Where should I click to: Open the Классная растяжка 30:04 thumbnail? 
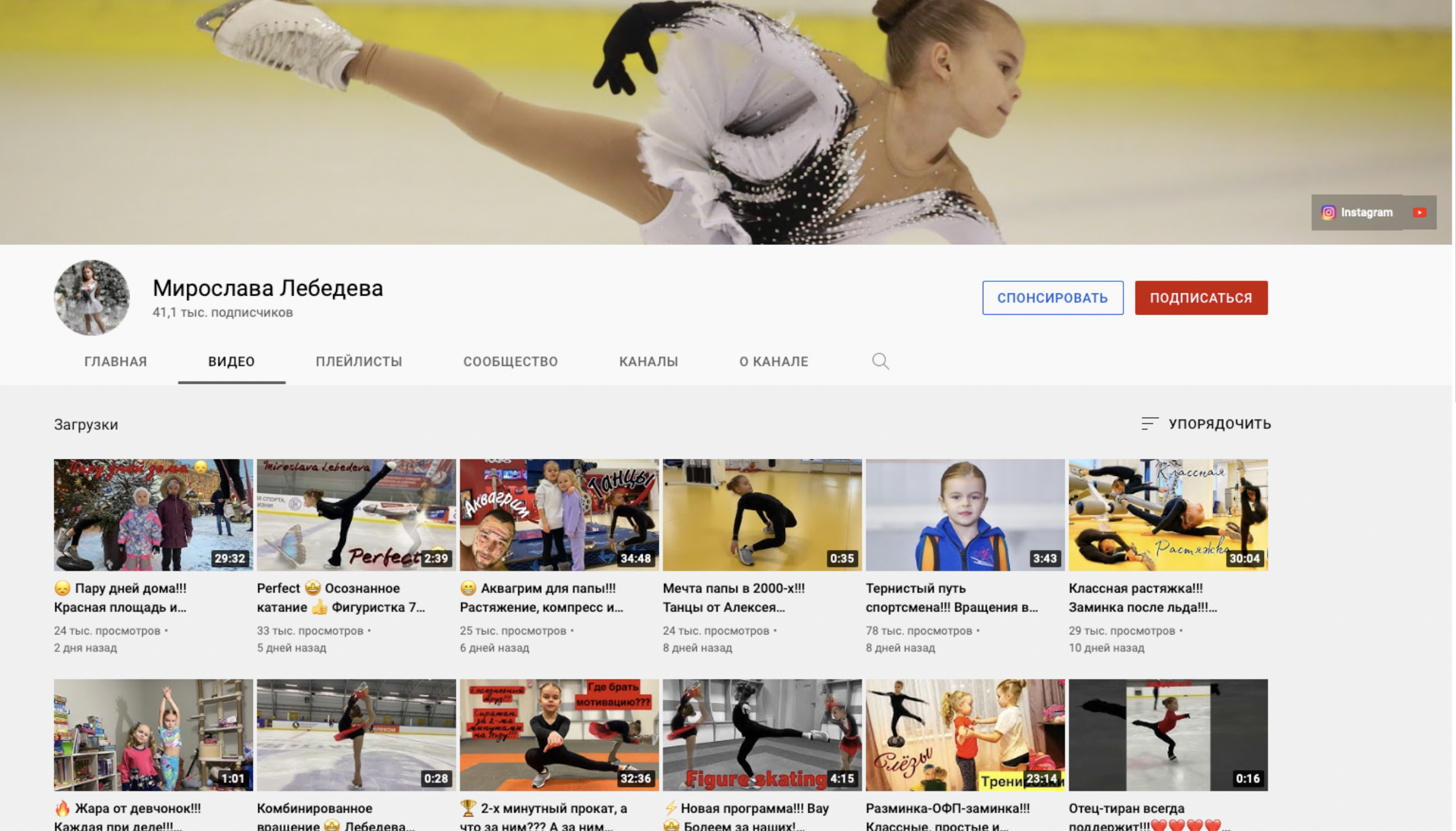[1167, 515]
